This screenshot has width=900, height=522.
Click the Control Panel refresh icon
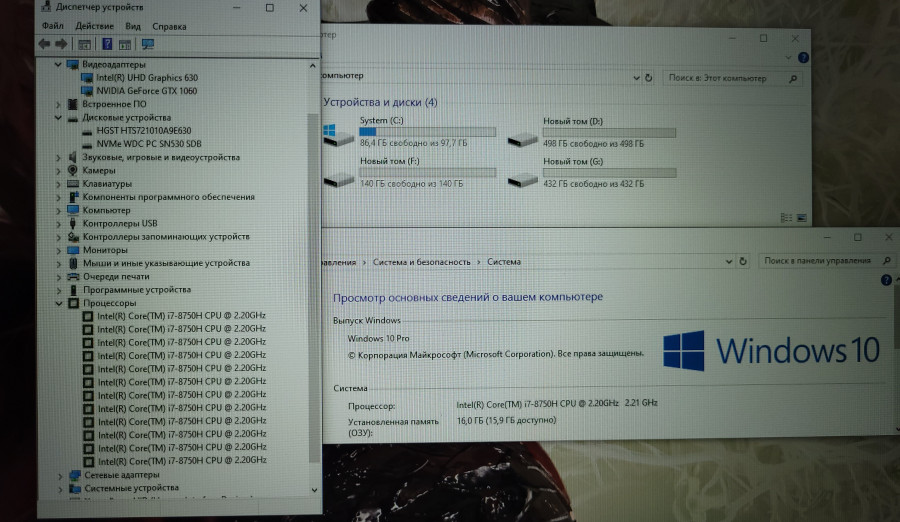coord(742,261)
